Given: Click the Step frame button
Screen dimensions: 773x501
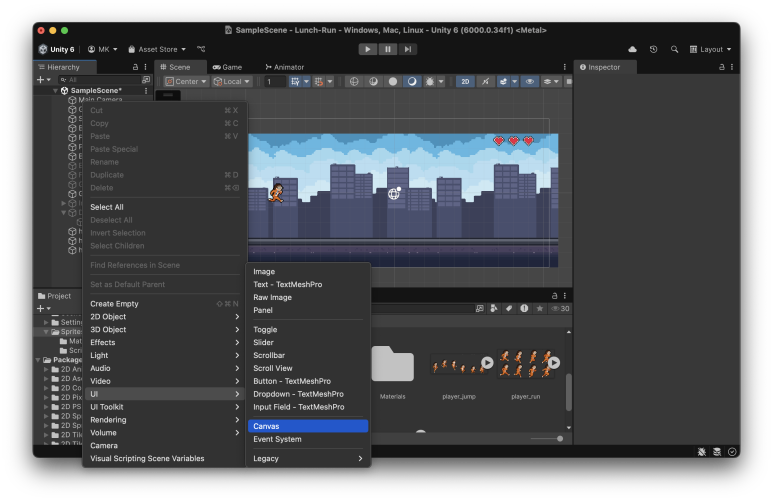Looking at the screenshot, I should (x=408, y=49).
